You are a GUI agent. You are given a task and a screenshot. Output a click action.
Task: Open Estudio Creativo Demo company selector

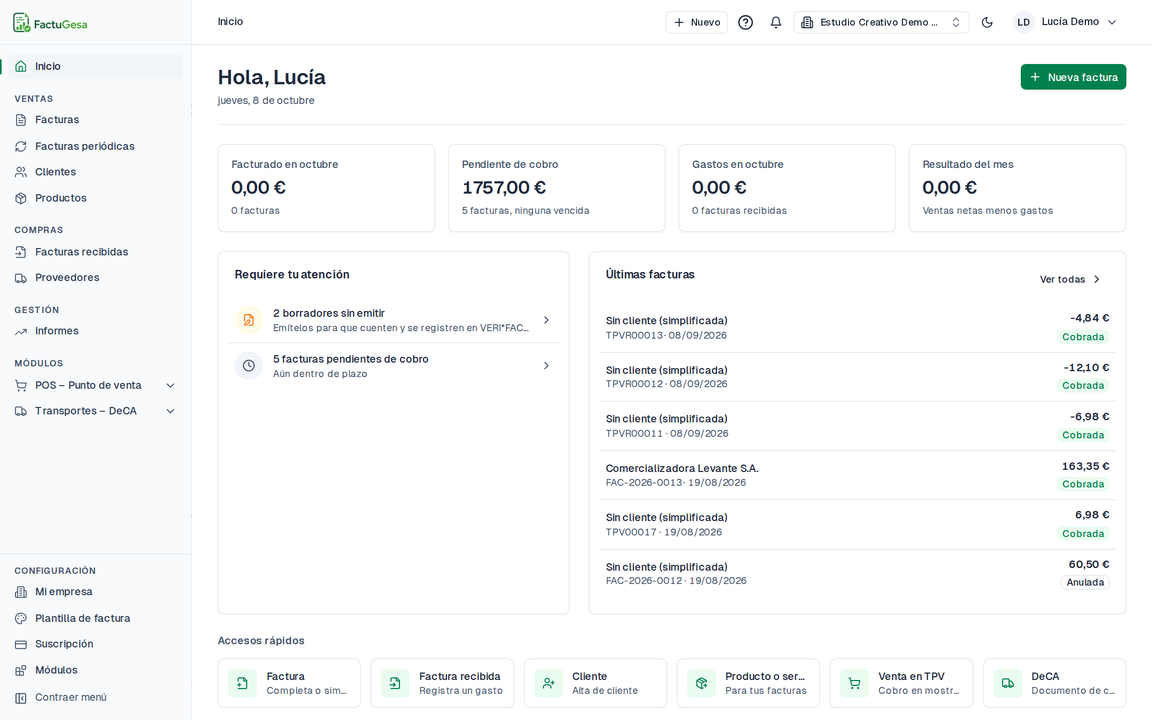click(x=881, y=22)
